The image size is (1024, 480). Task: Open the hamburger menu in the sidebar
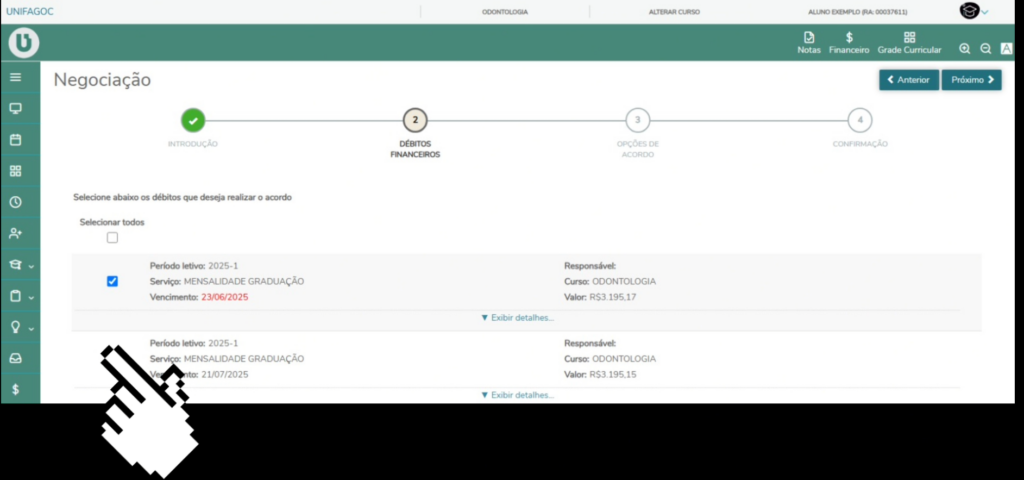coord(16,77)
